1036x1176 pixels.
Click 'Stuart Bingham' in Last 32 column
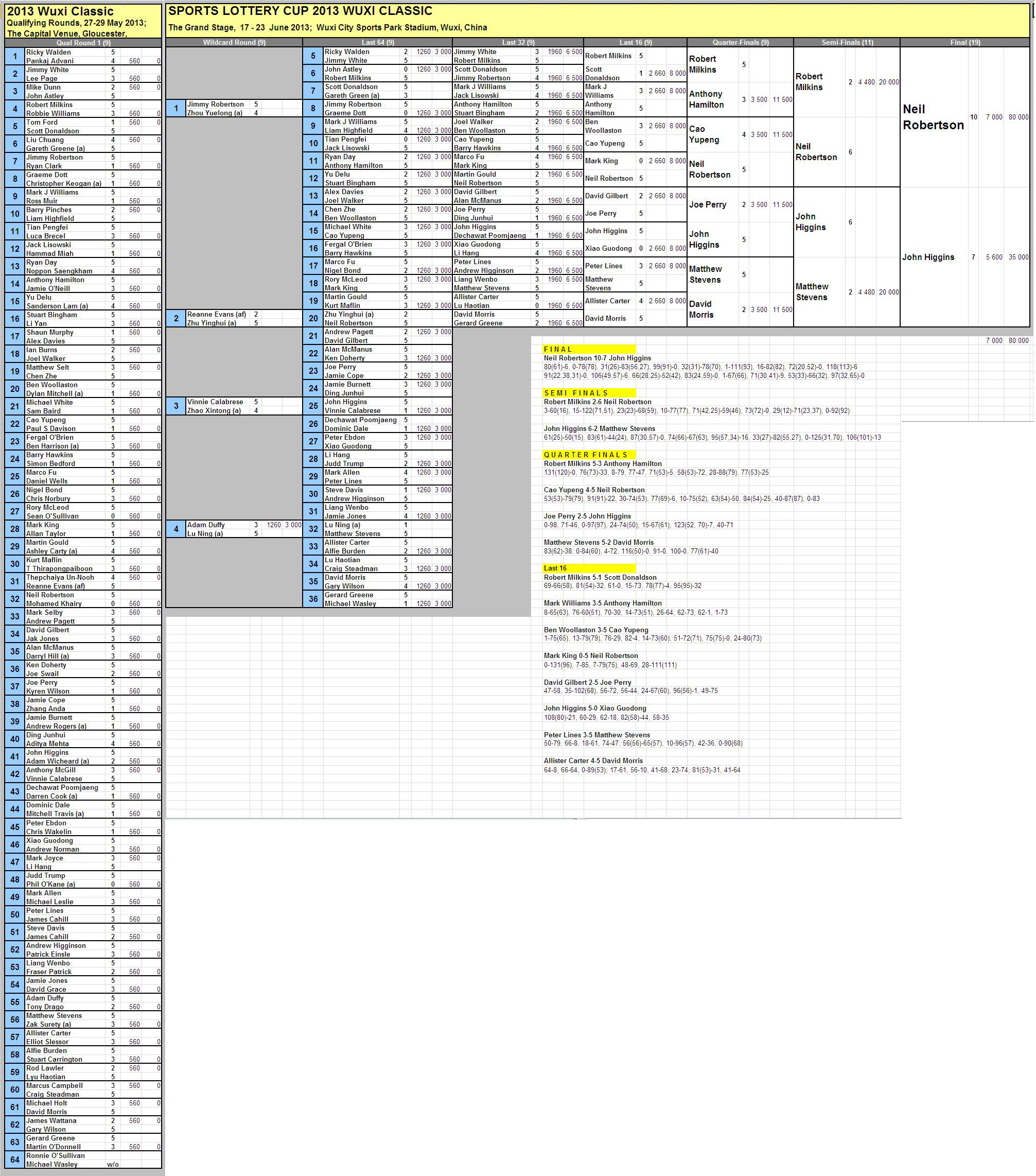[x=479, y=113]
